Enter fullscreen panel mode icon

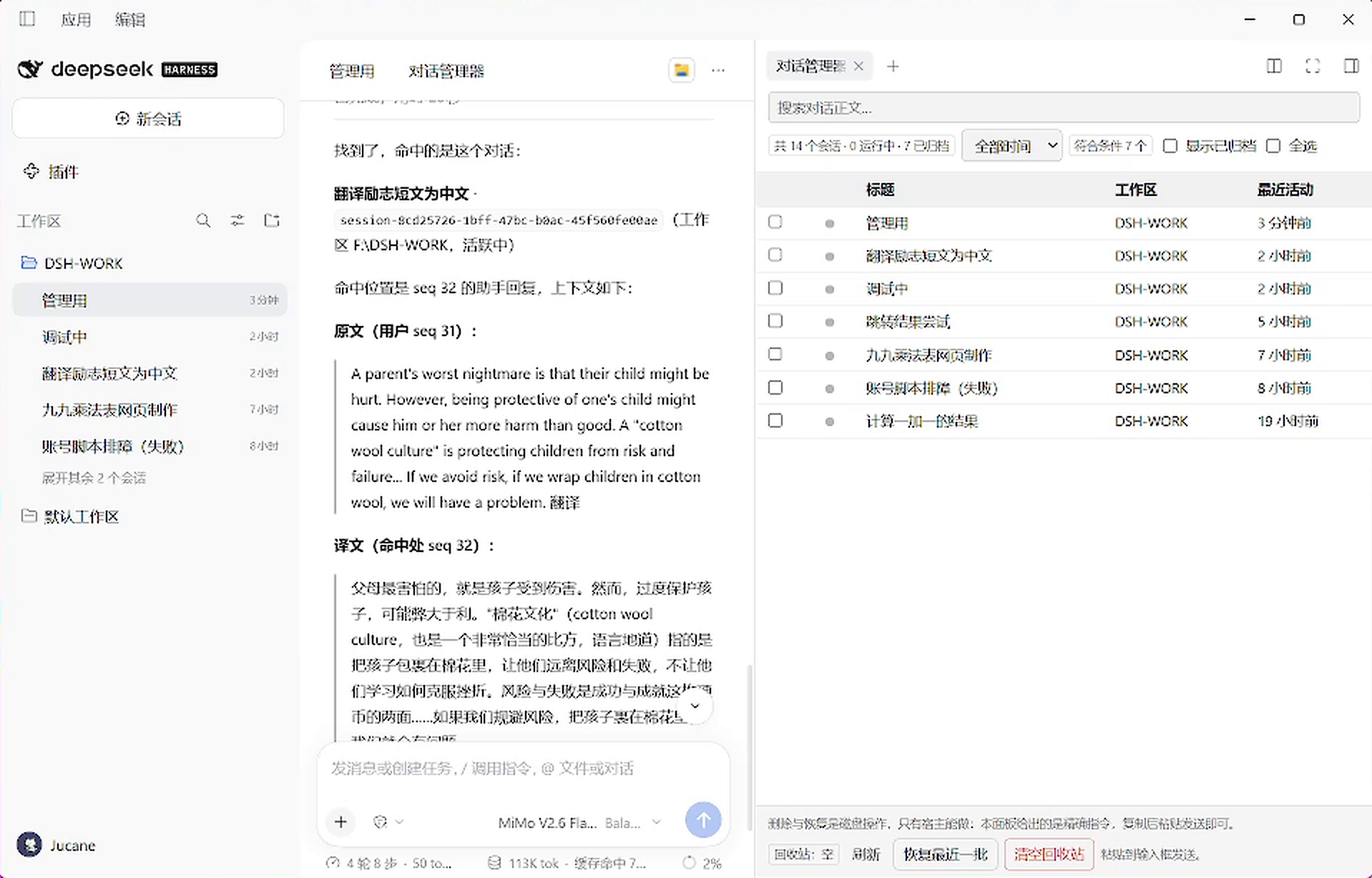pos(1313,66)
